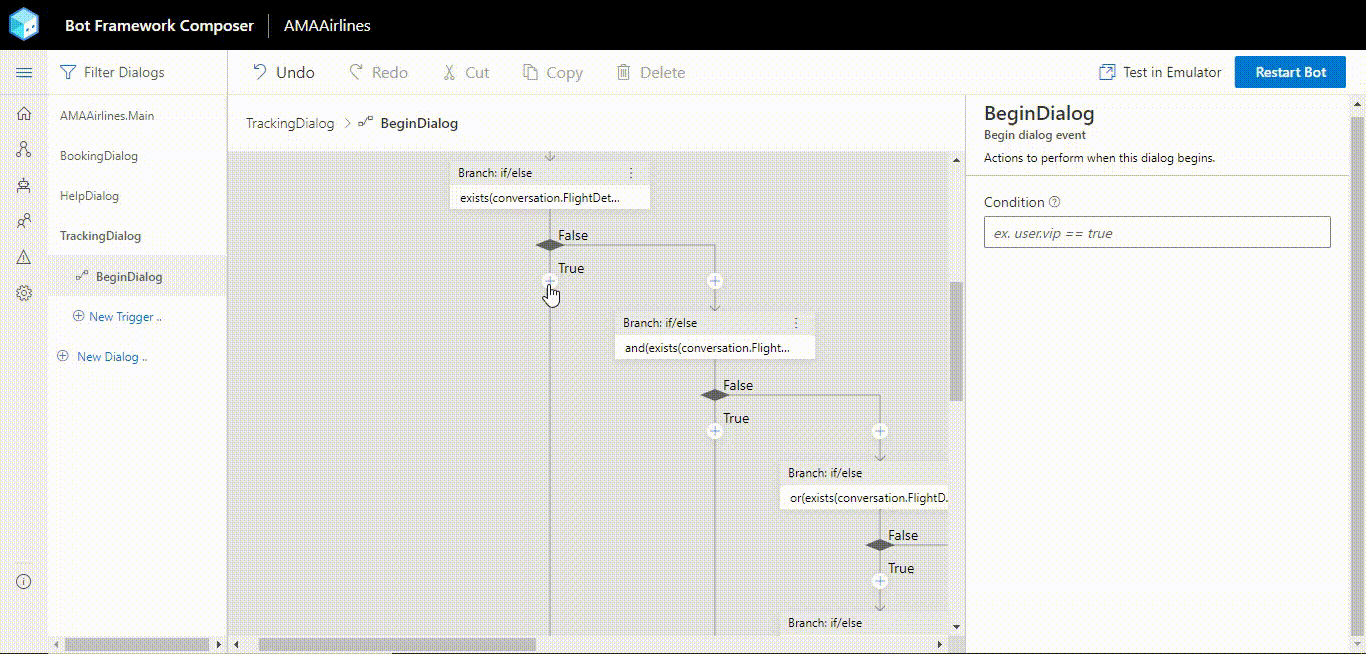Screen dimensions: 1366x654
Task: Open the Bot Responses sidebar icon
Action: point(24,185)
